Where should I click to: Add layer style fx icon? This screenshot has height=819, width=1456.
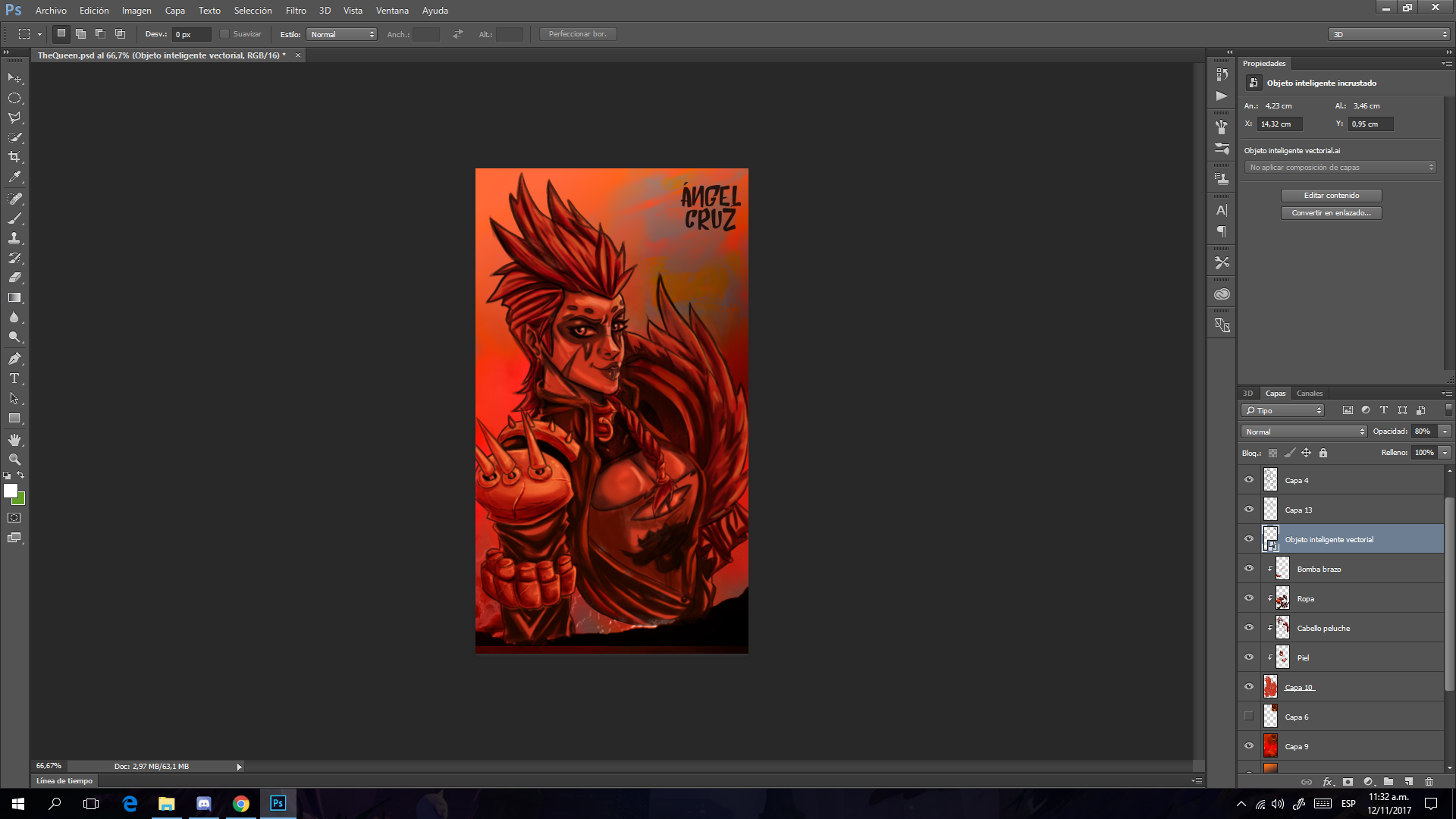[1328, 781]
